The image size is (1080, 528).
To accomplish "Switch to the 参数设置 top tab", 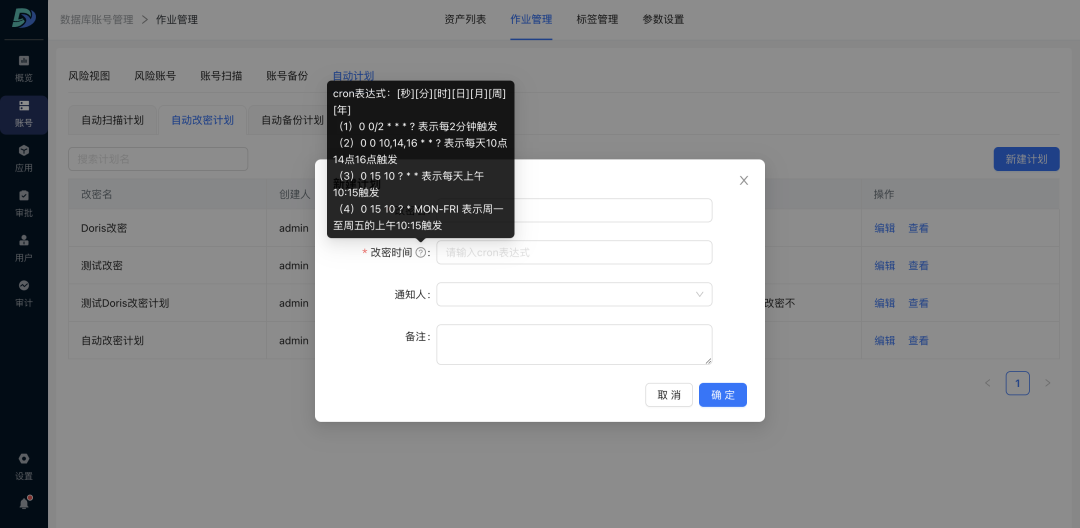I will [663, 19].
